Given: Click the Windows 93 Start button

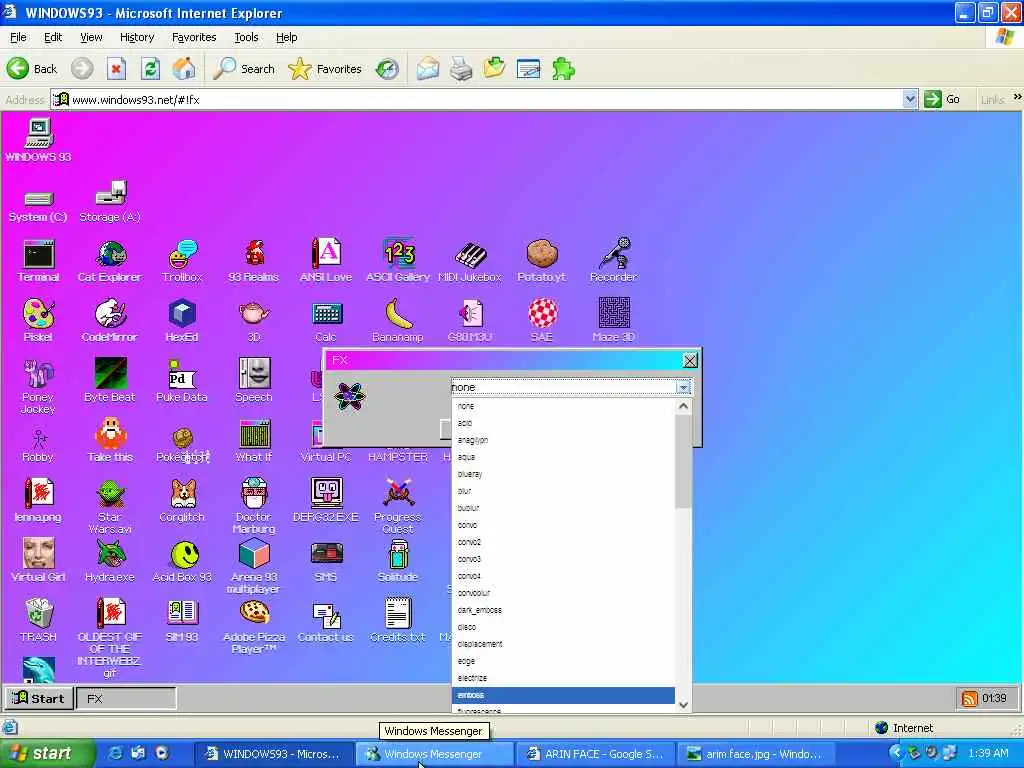Looking at the screenshot, I should tap(38, 698).
